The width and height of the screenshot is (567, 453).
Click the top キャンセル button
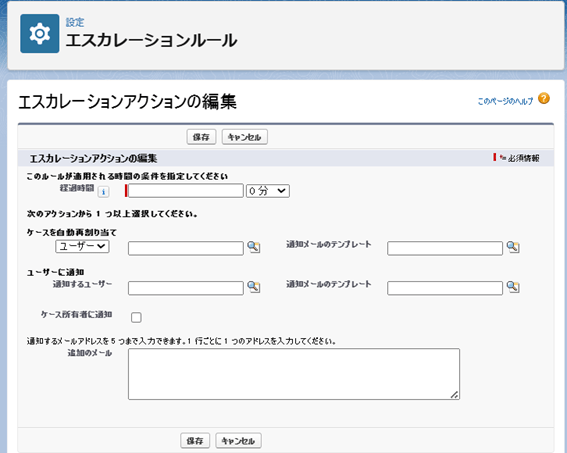(244, 137)
